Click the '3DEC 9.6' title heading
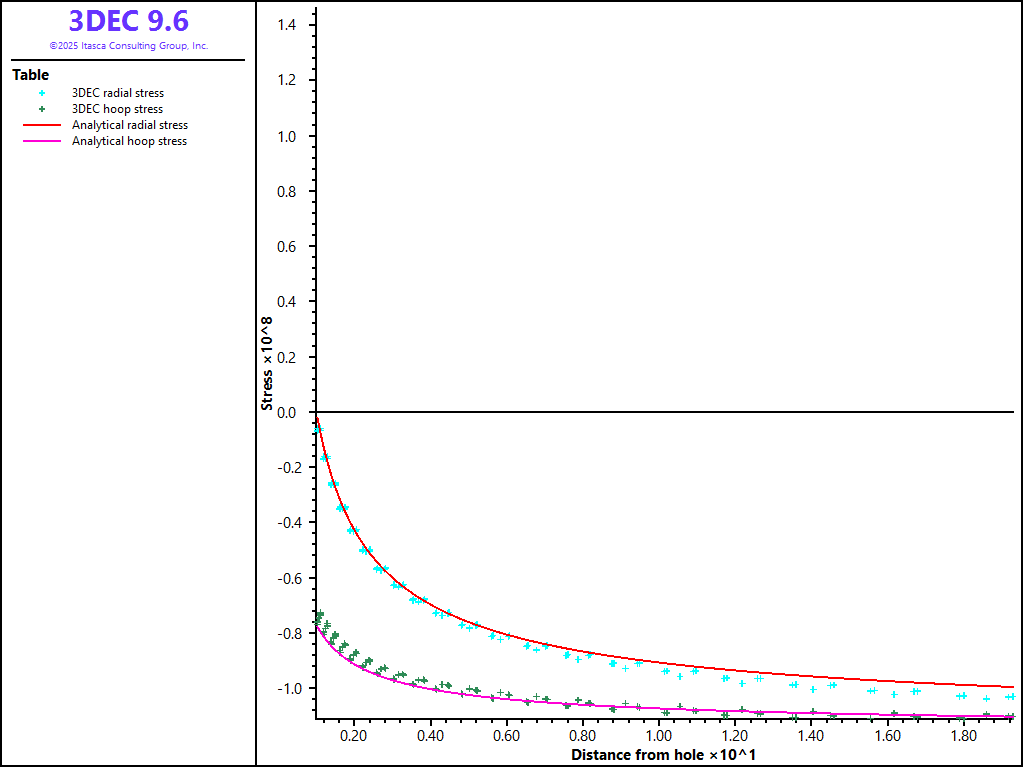The height and width of the screenshot is (768, 1024). pyautogui.click(x=128, y=21)
